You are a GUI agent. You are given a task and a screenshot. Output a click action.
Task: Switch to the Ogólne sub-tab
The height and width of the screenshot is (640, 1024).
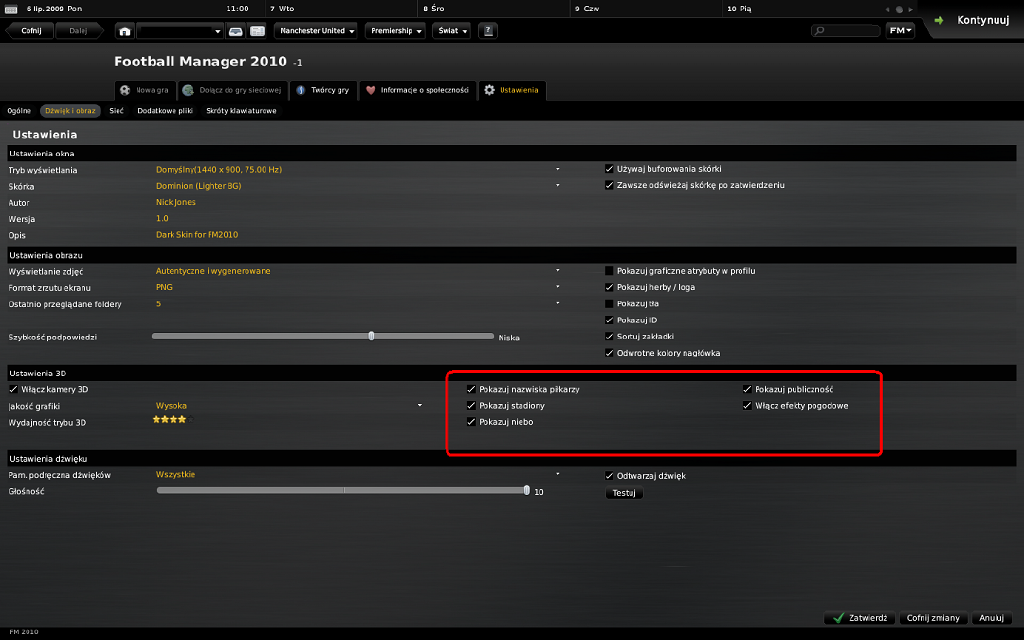(19, 111)
